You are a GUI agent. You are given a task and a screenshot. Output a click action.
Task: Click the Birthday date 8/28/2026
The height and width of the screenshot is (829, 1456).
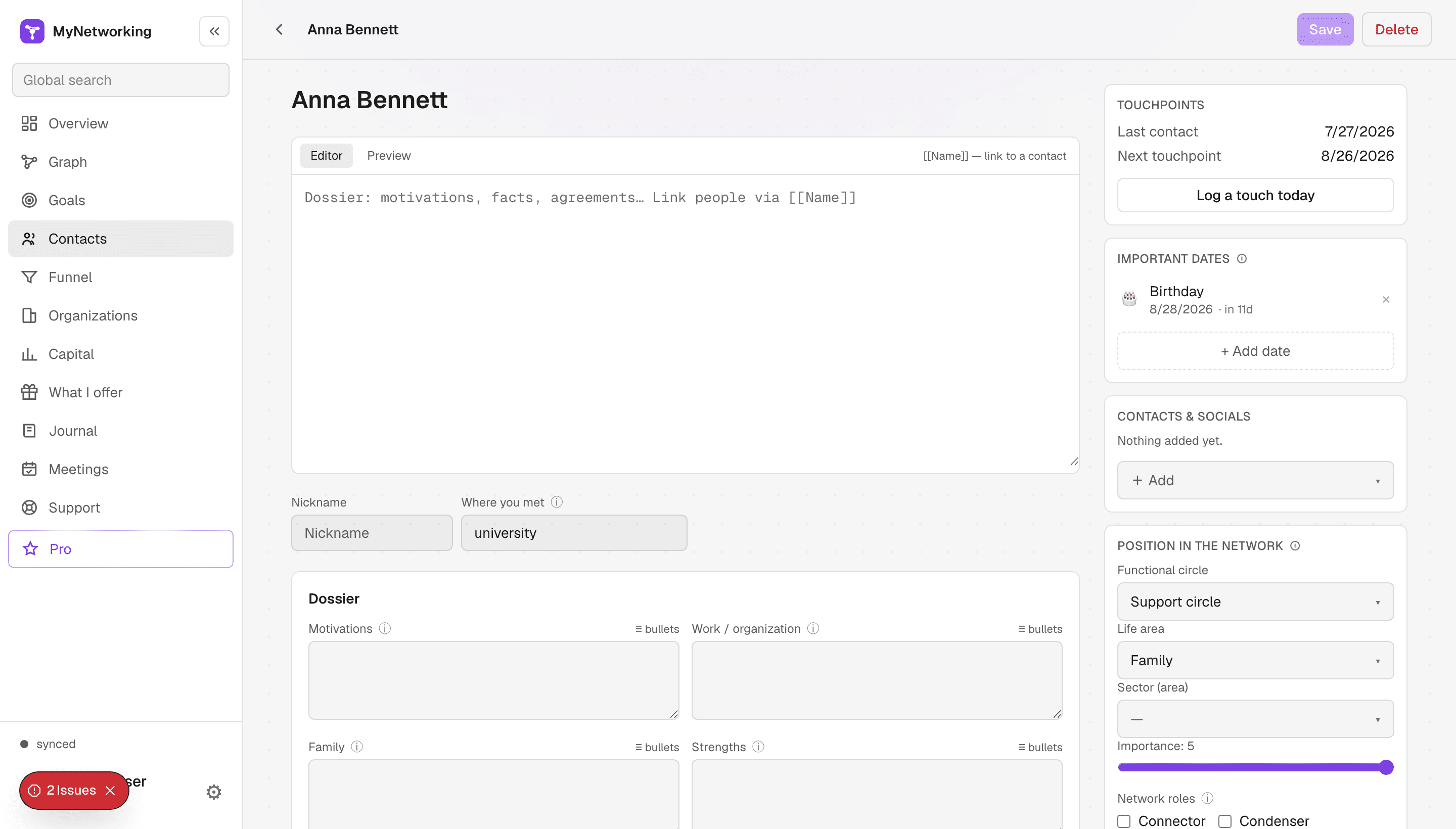(1181, 309)
